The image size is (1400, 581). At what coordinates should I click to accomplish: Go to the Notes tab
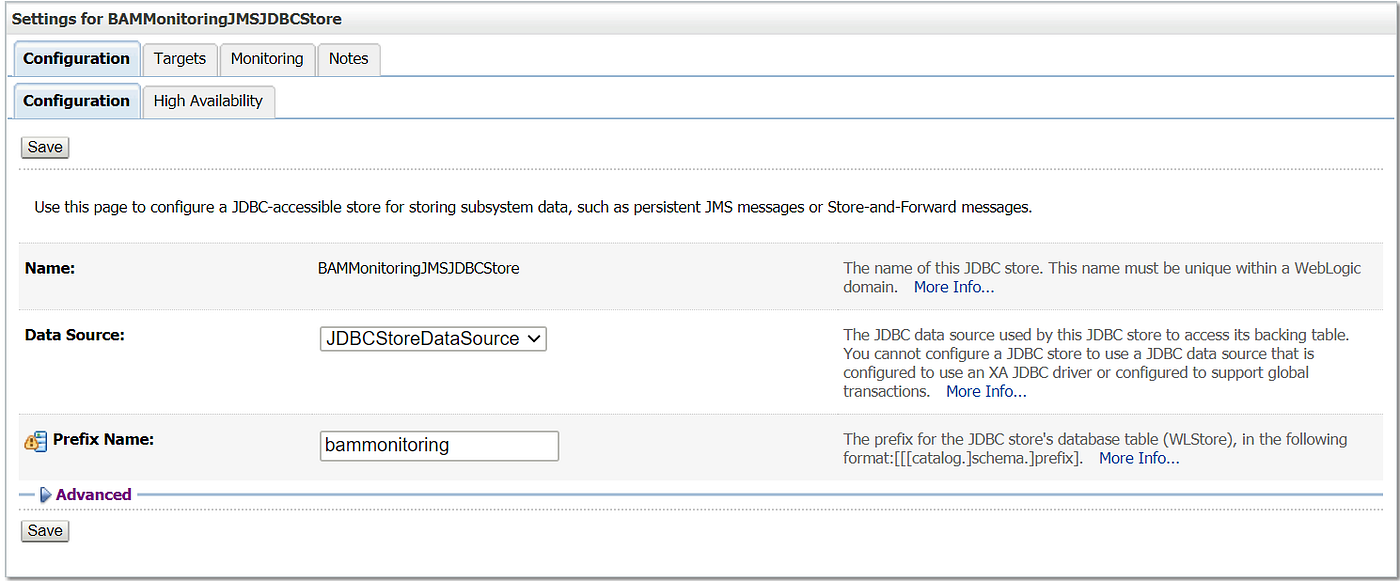point(348,59)
